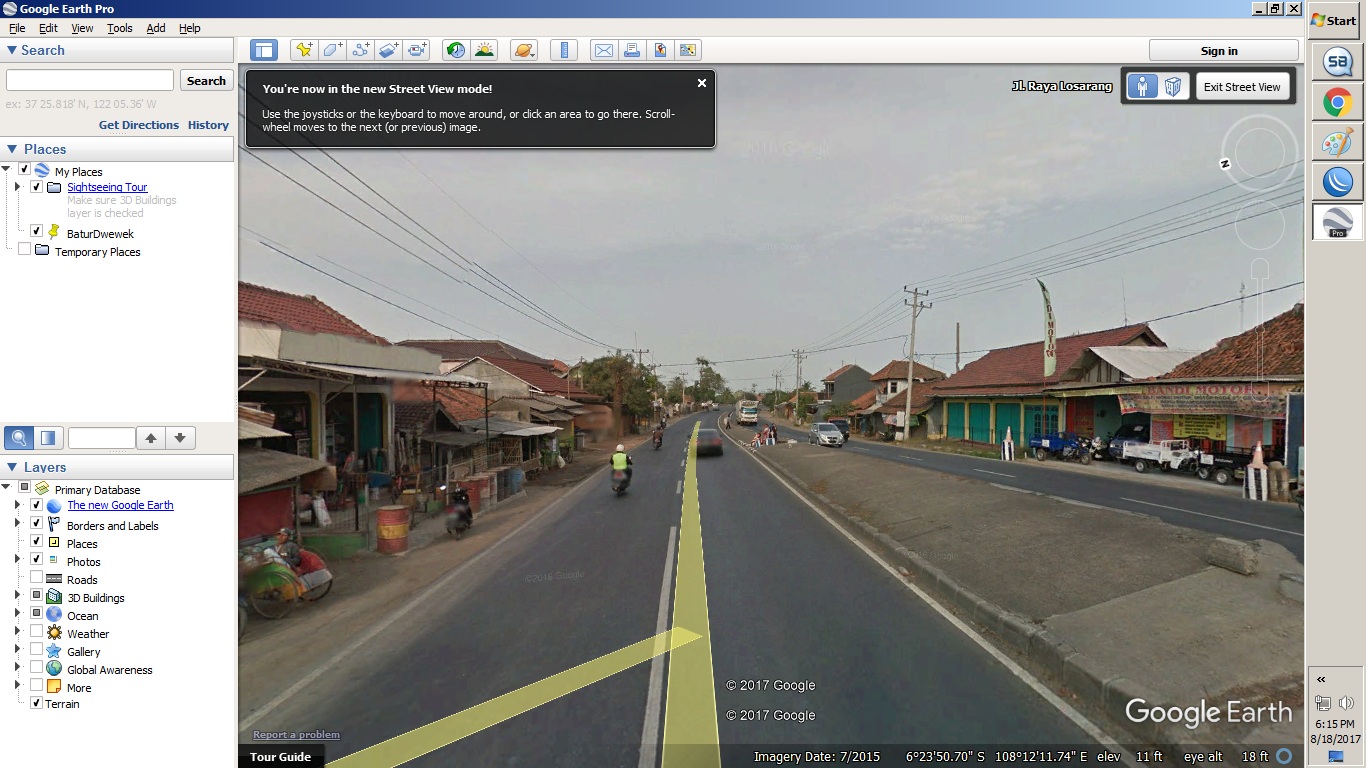Click Exit Street View button
Screen dimensions: 1366x768
(x=1242, y=87)
